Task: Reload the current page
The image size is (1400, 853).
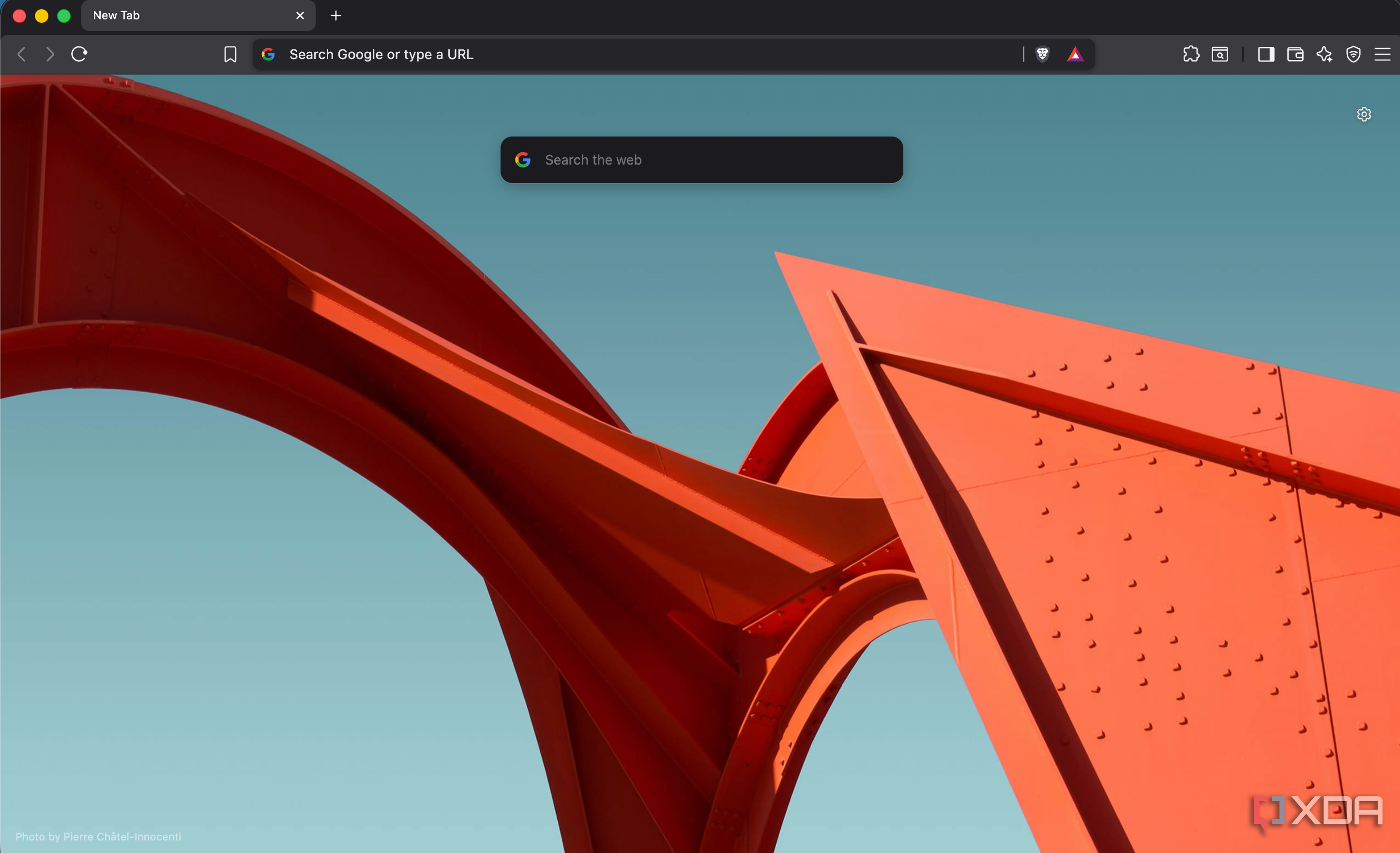Action: pos(79,54)
